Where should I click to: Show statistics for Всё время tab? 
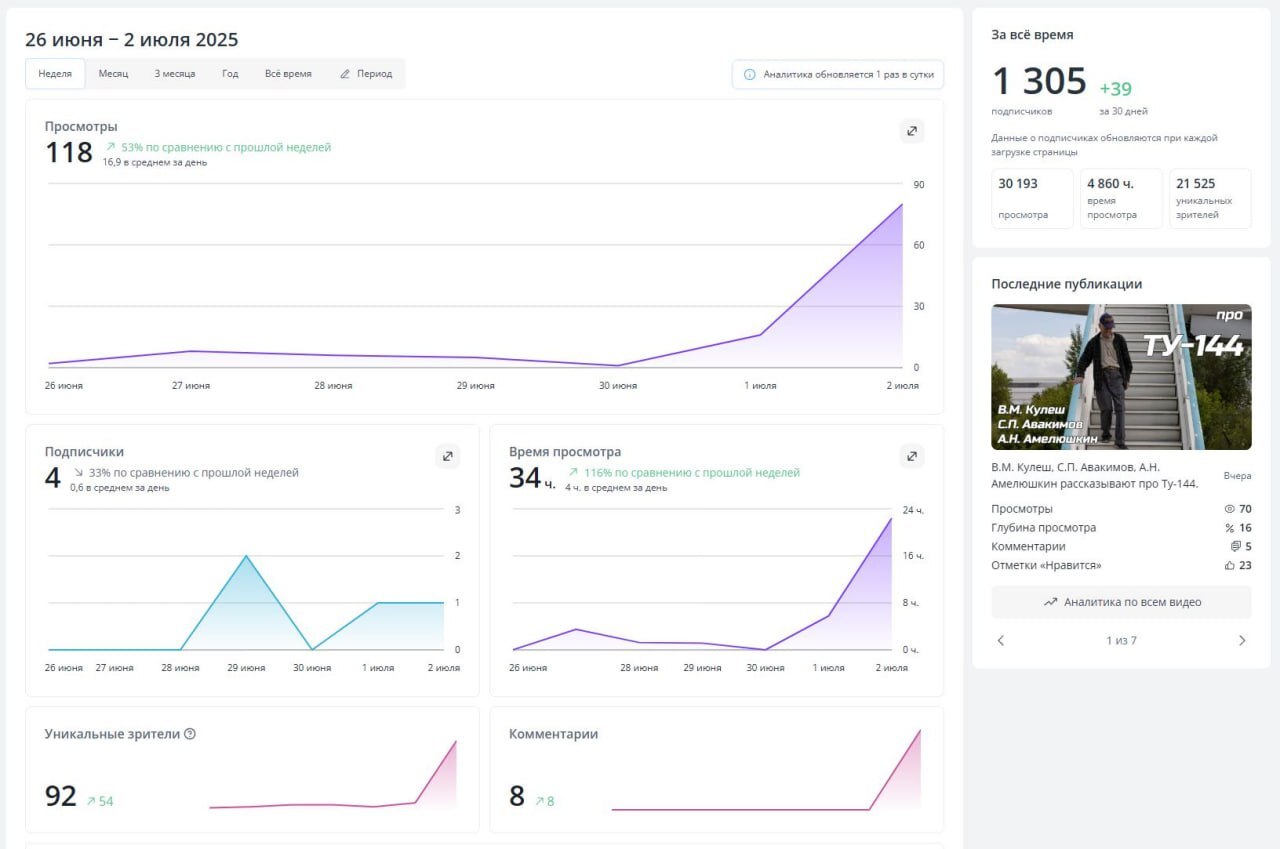288,74
